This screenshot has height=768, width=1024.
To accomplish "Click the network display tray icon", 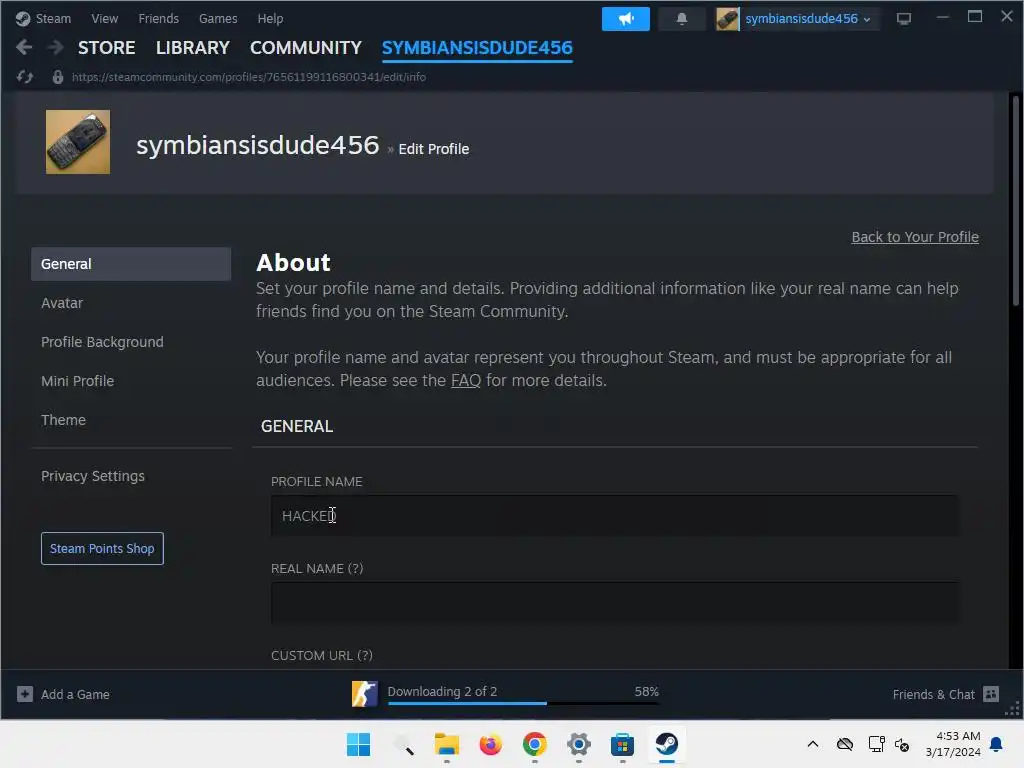I will tap(876, 744).
